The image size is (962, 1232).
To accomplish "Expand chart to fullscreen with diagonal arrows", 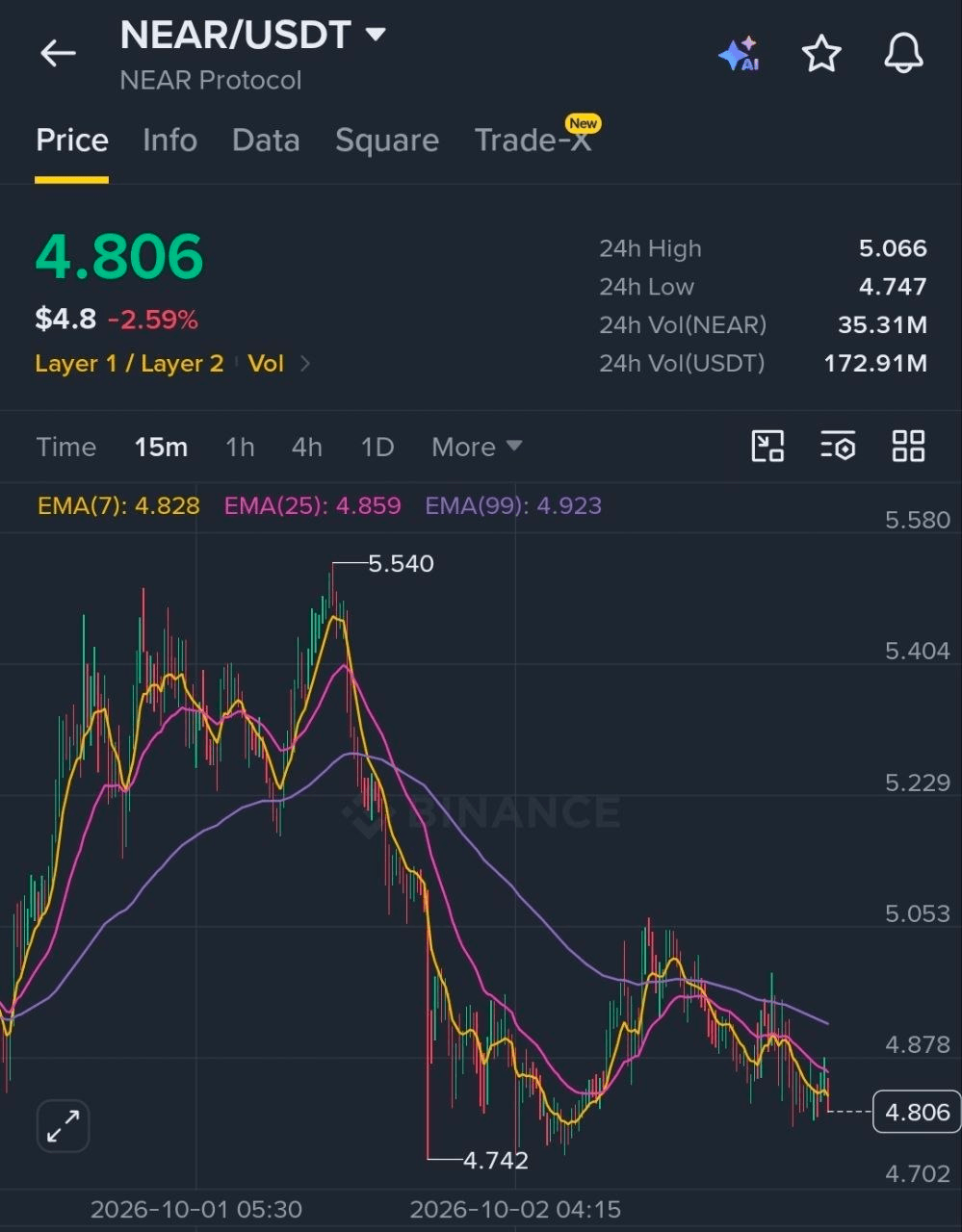I will click(x=64, y=1125).
